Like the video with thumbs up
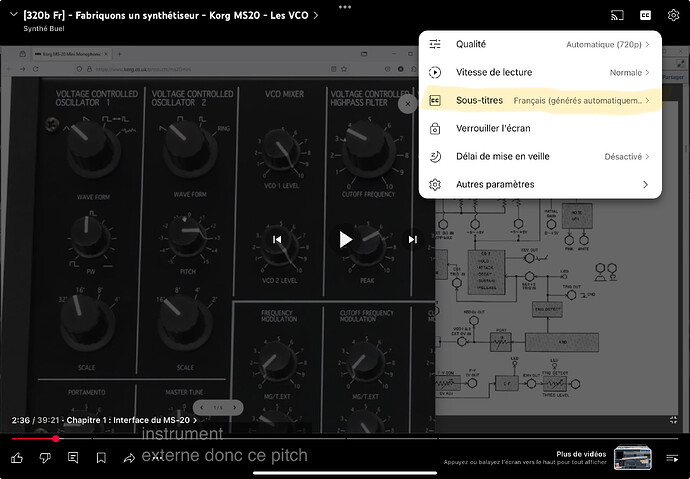Viewport: 690px width, 479px height. click(x=17, y=458)
